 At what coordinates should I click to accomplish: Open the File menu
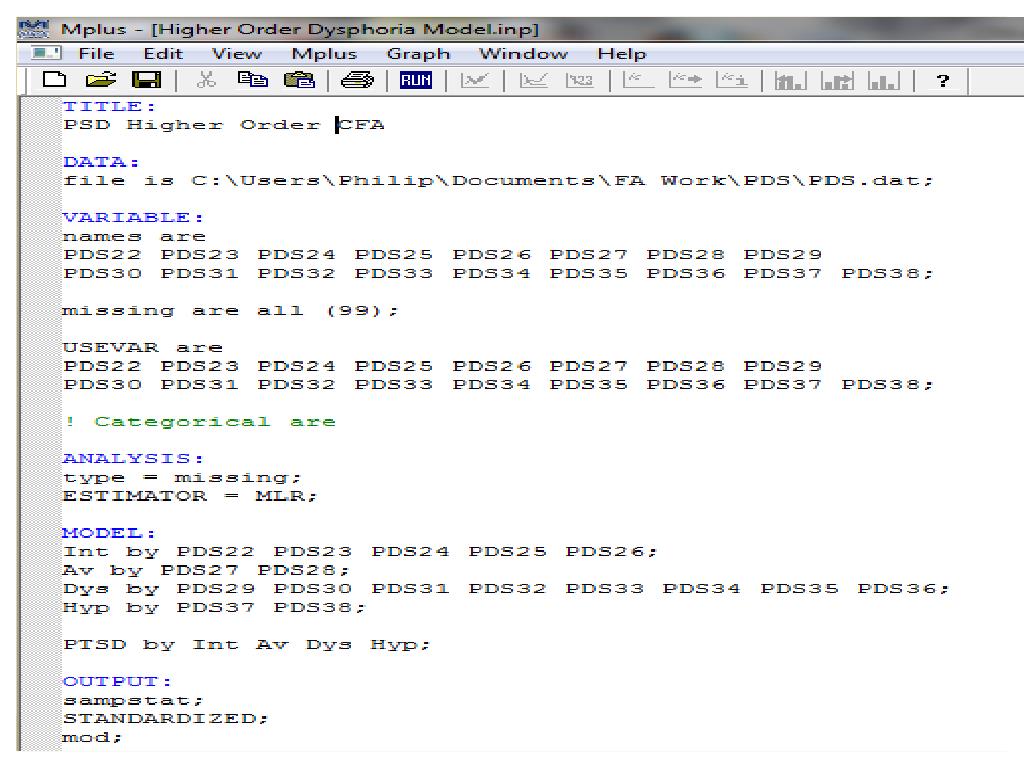(96, 54)
